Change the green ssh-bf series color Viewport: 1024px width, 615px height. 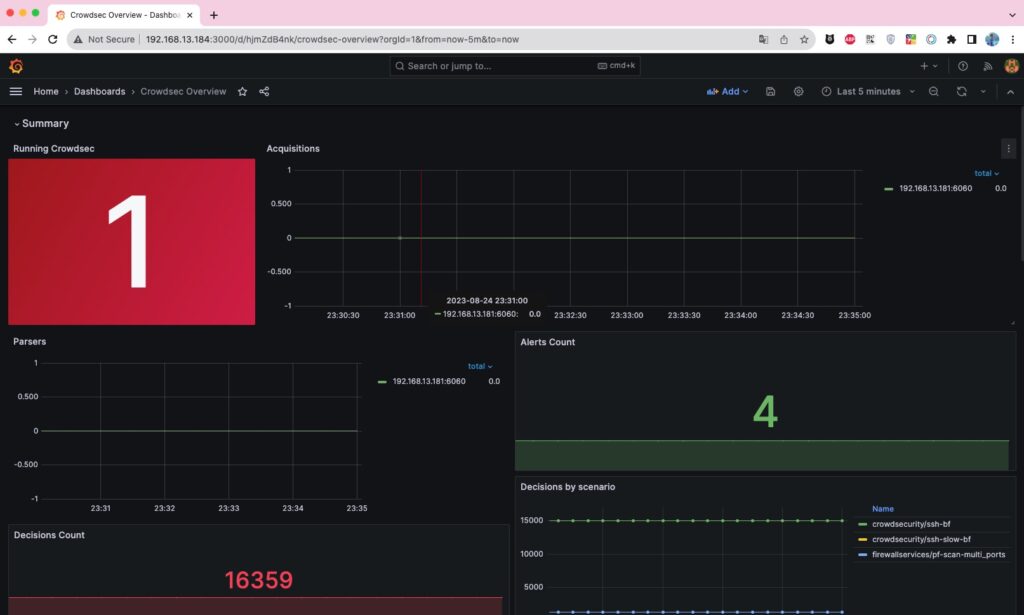pos(863,524)
